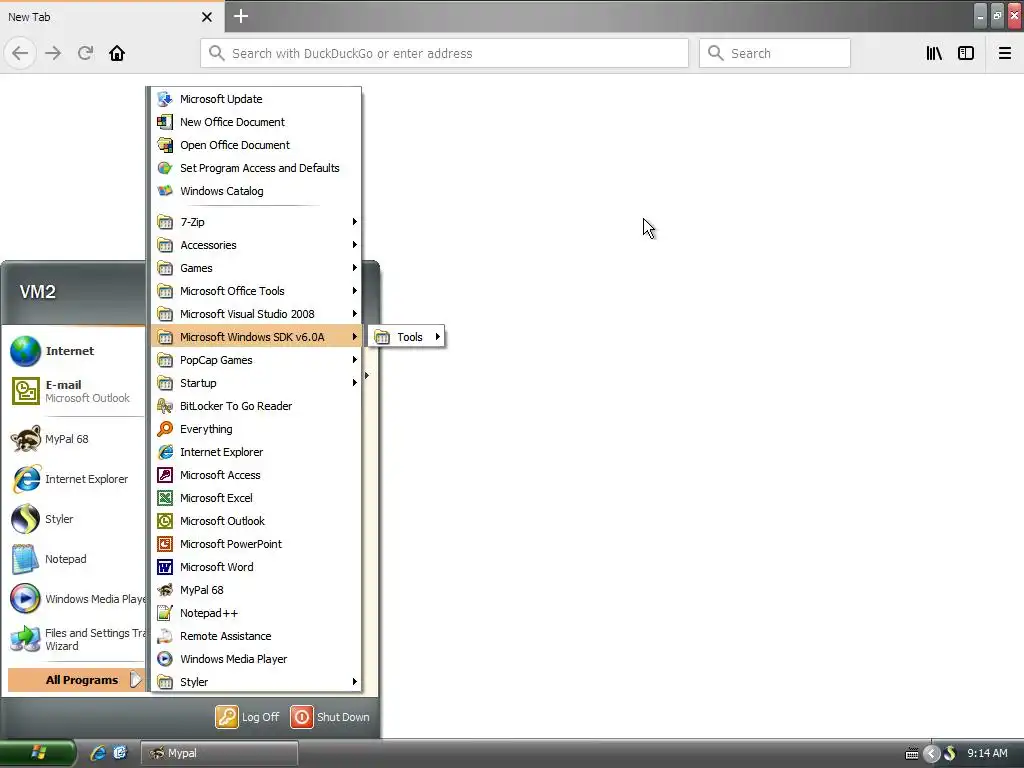Choose New Office Document
This screenshot has height=768, width=1024.
click(x=256, y=122)
